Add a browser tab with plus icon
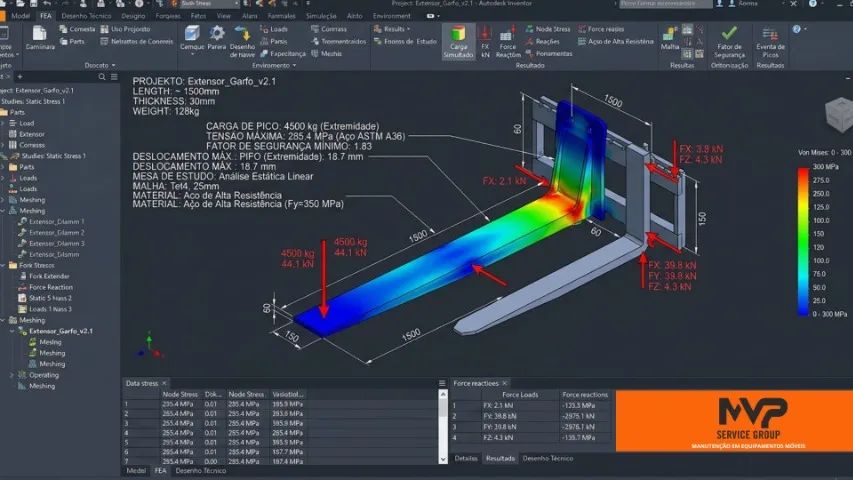The width and height of the screenshot is (853, 480). (20, 77)
